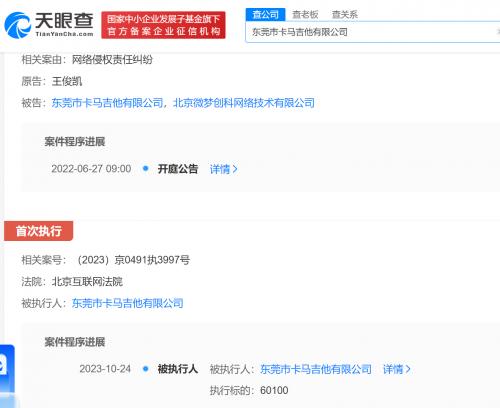
Task: Expand 详情 for the 开庭公告 entry
Action: (x=220, y=169)
